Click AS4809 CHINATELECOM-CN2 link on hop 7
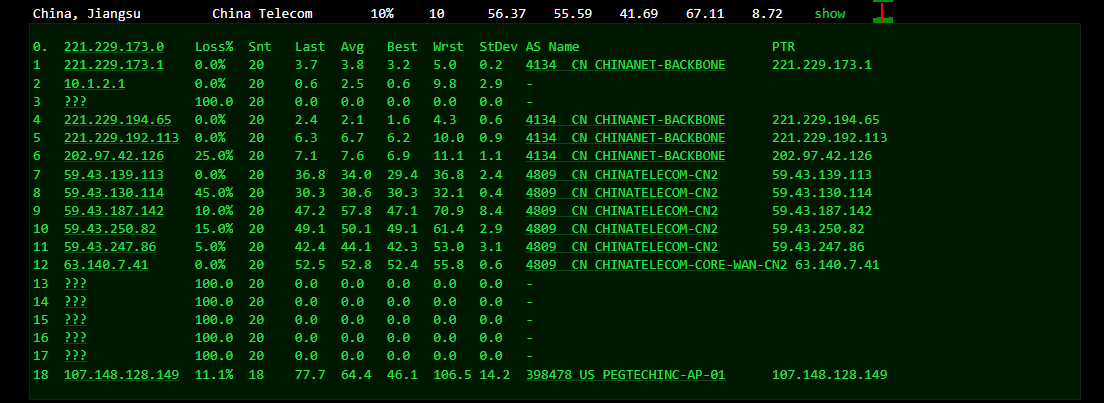The width and height of the screenshot is (1104, 403). click(x=621, y=174)
